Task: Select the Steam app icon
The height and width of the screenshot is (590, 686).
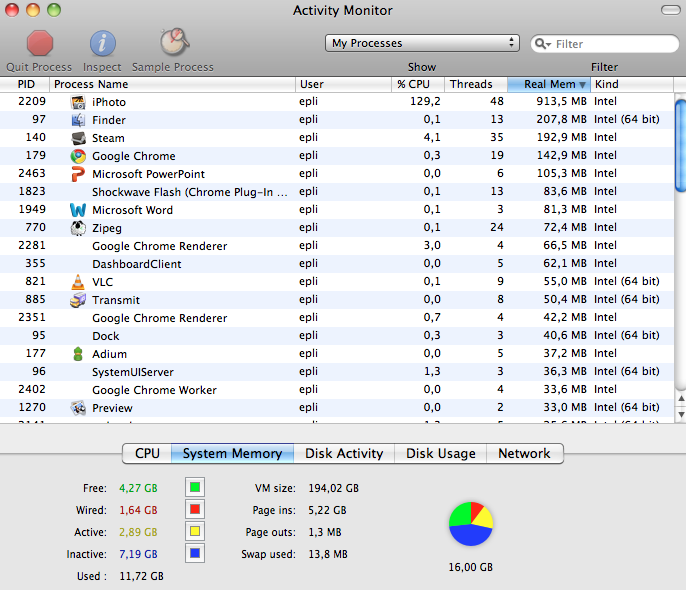Action: (78, 138)
